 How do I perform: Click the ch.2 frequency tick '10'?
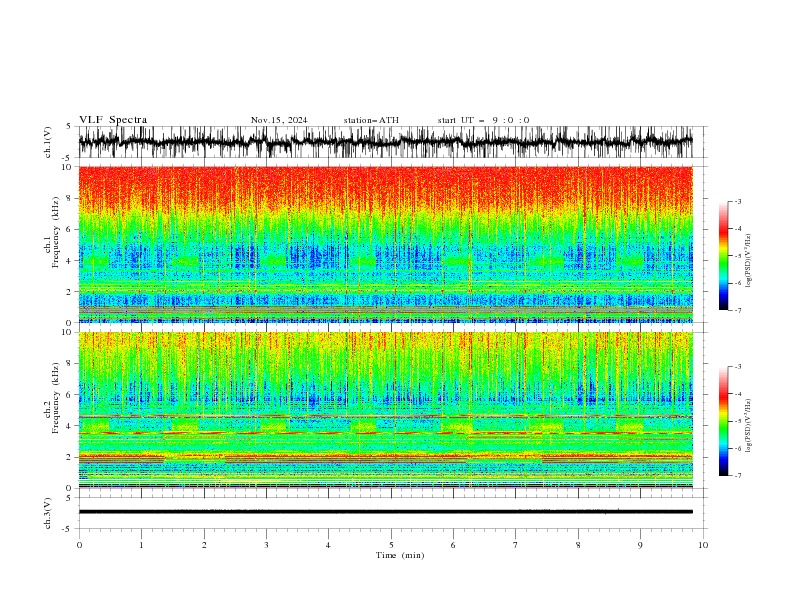[67, 332]
